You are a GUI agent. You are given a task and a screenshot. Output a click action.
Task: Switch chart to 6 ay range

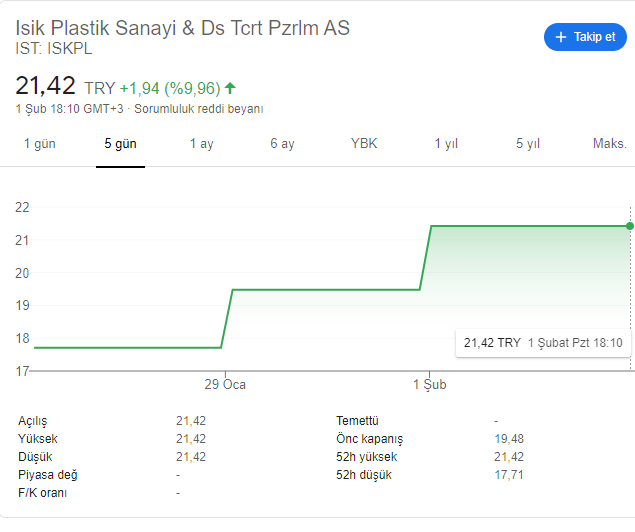(282, 144)
